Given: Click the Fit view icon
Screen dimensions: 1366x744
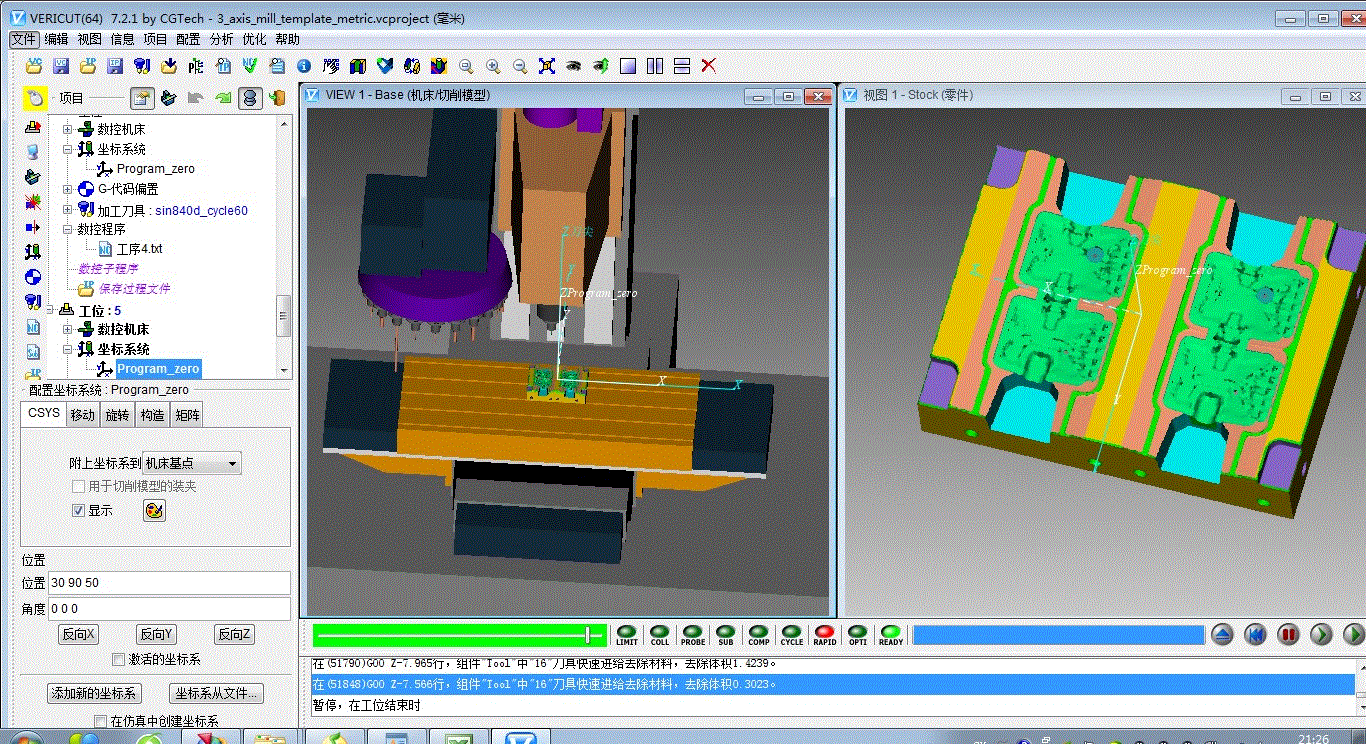Looking at the screenshot, I should pos(547,66).
